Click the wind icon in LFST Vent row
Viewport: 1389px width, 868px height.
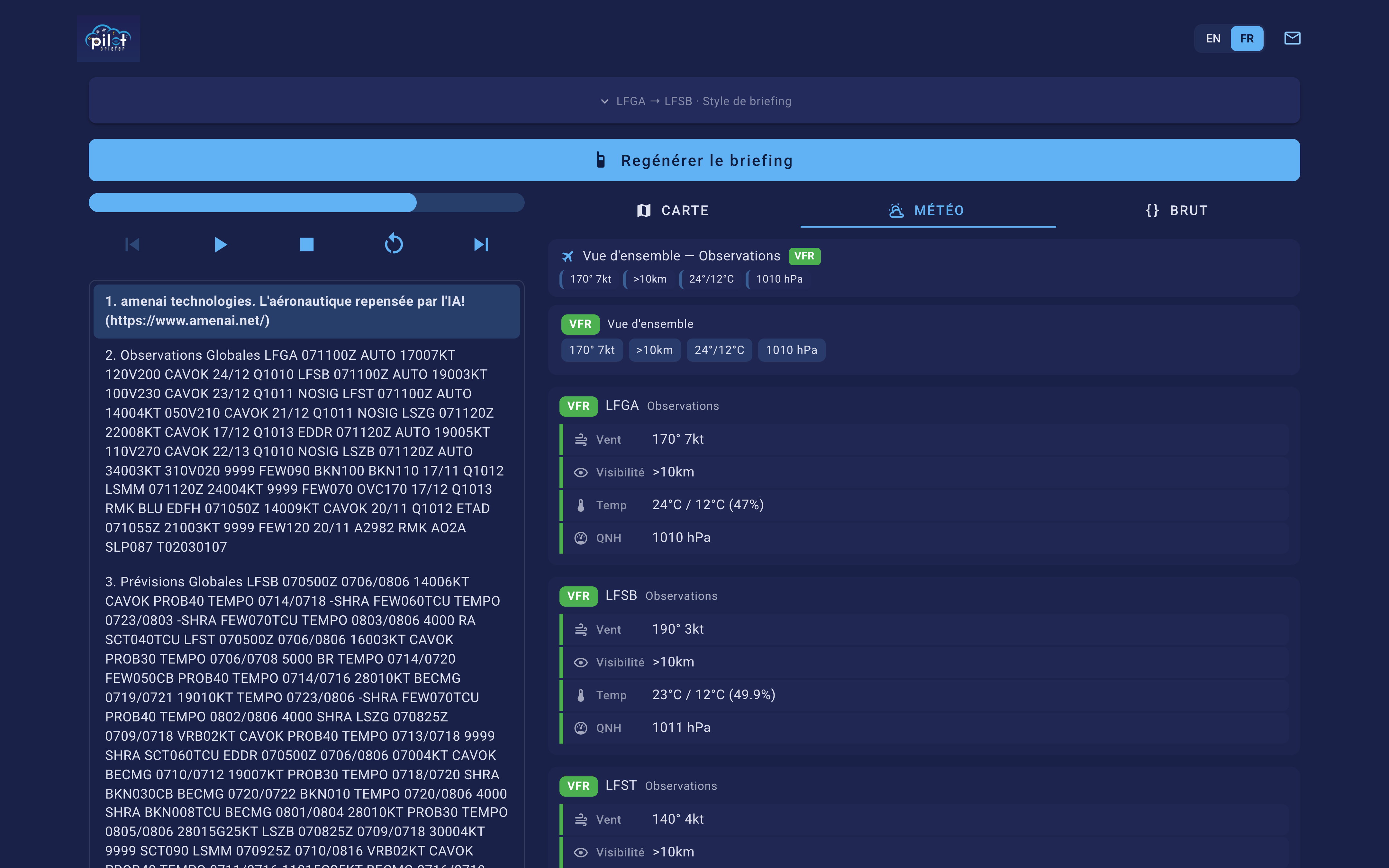click(x=581, y=820)
